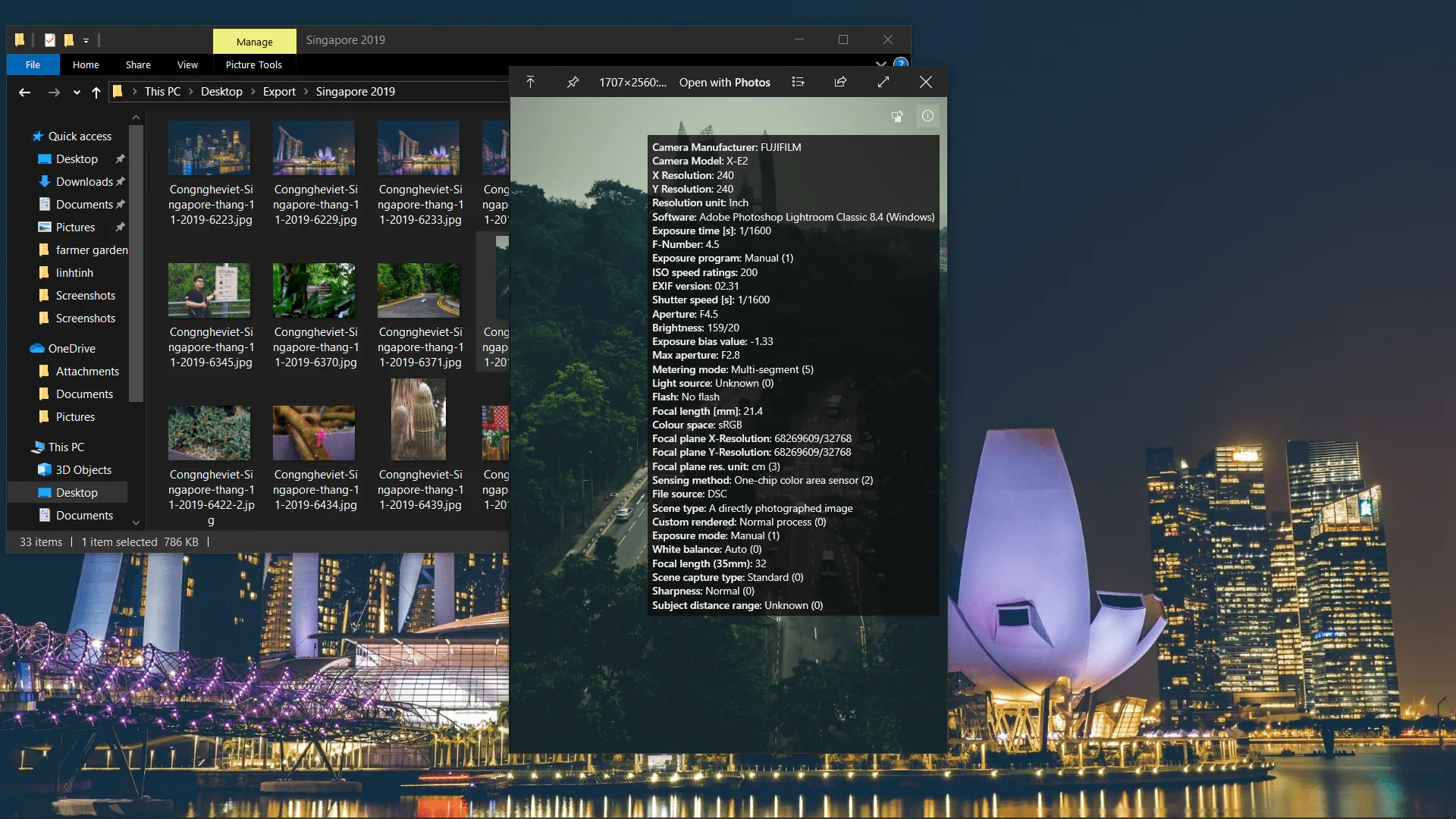Open the QuickLook list menu icon

pyautogui.click(x=798, y=82)
